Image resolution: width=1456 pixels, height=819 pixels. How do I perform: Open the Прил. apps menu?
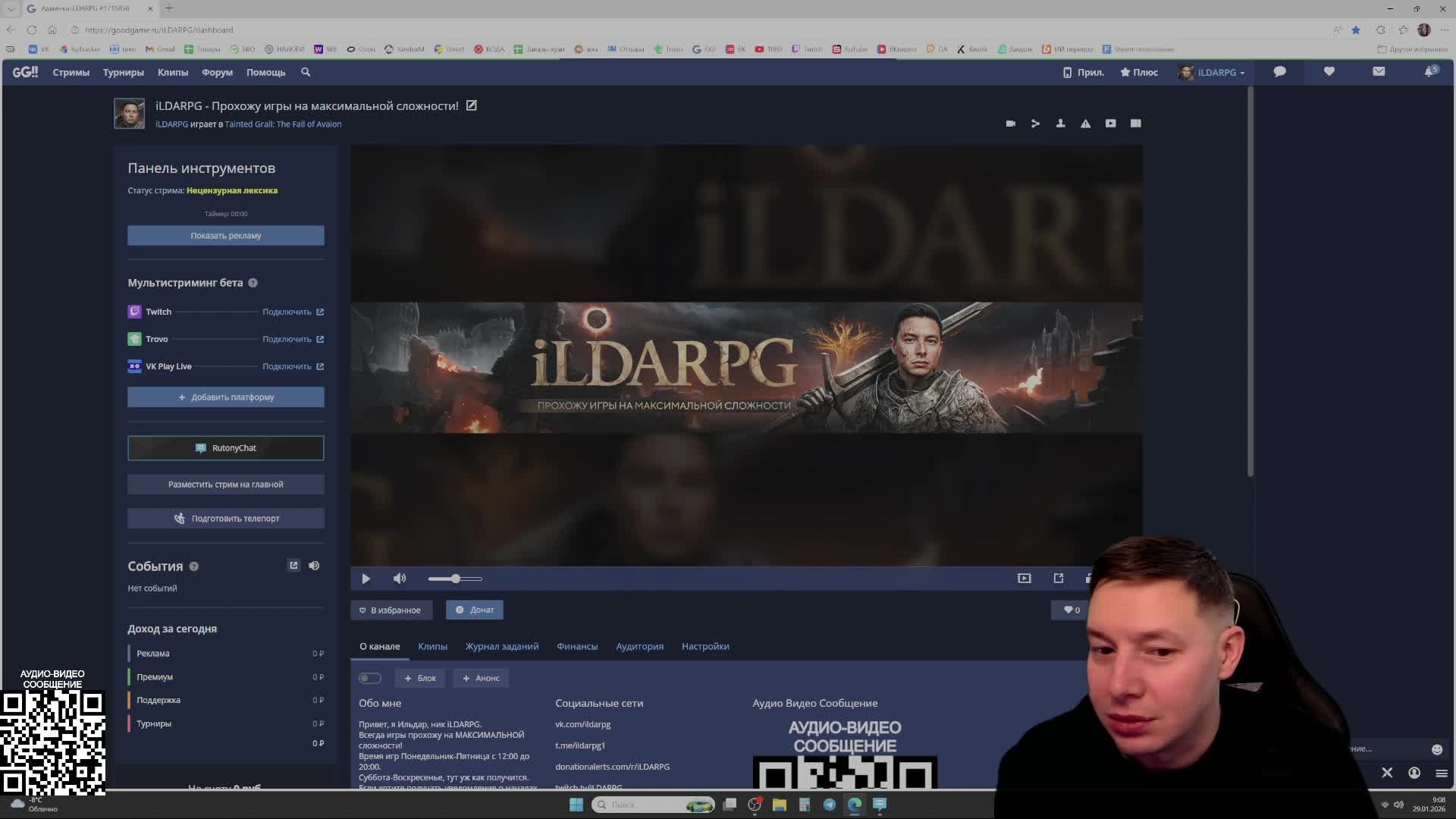tap(1083, 73)
